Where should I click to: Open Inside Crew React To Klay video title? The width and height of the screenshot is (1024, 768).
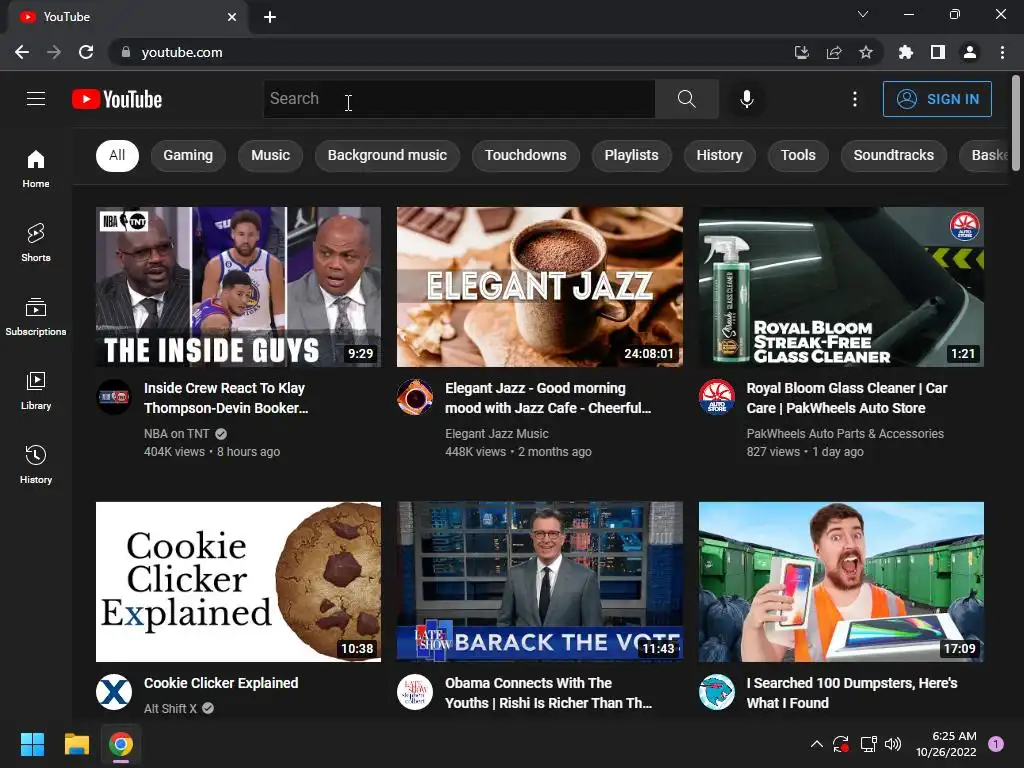[226, 398]
